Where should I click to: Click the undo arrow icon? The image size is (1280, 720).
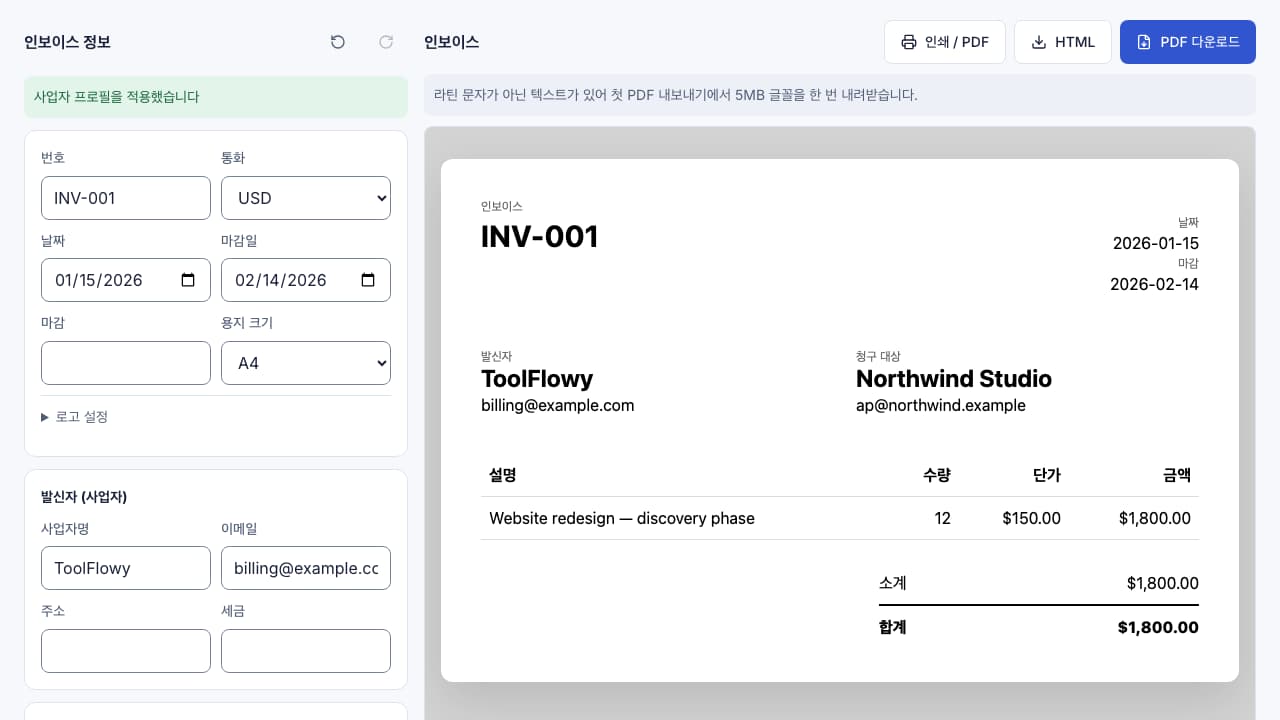[338, 42]
